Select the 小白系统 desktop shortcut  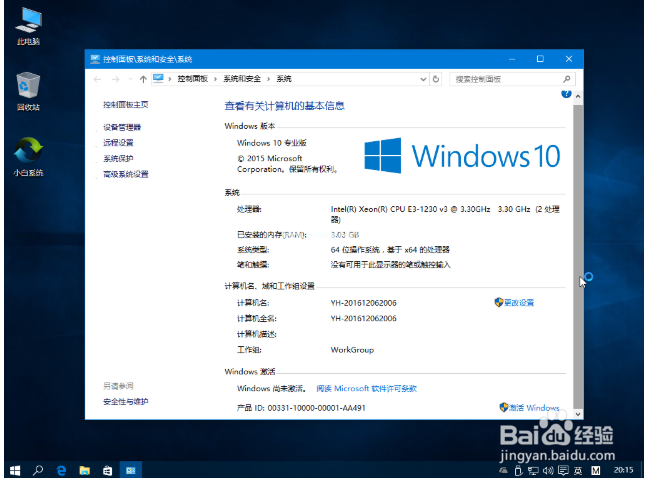pos(28,157)
